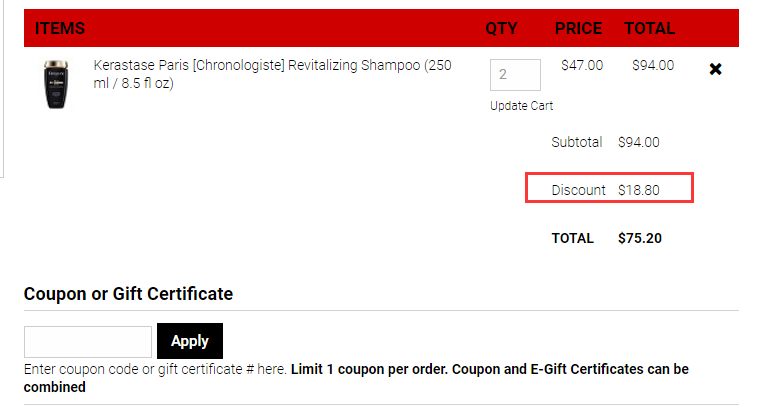
Task: Click the PRICE column header
Action: [579, 28]
